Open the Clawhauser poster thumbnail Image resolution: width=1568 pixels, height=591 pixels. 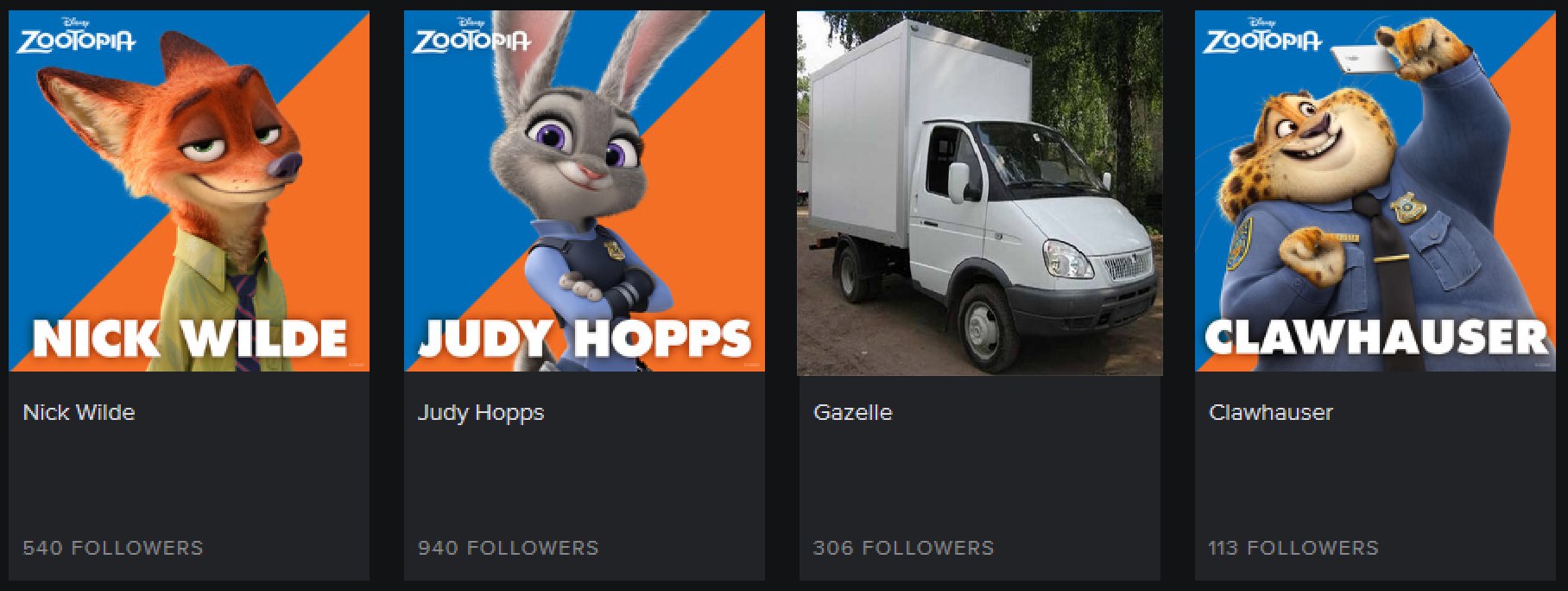pos(1375,191)
